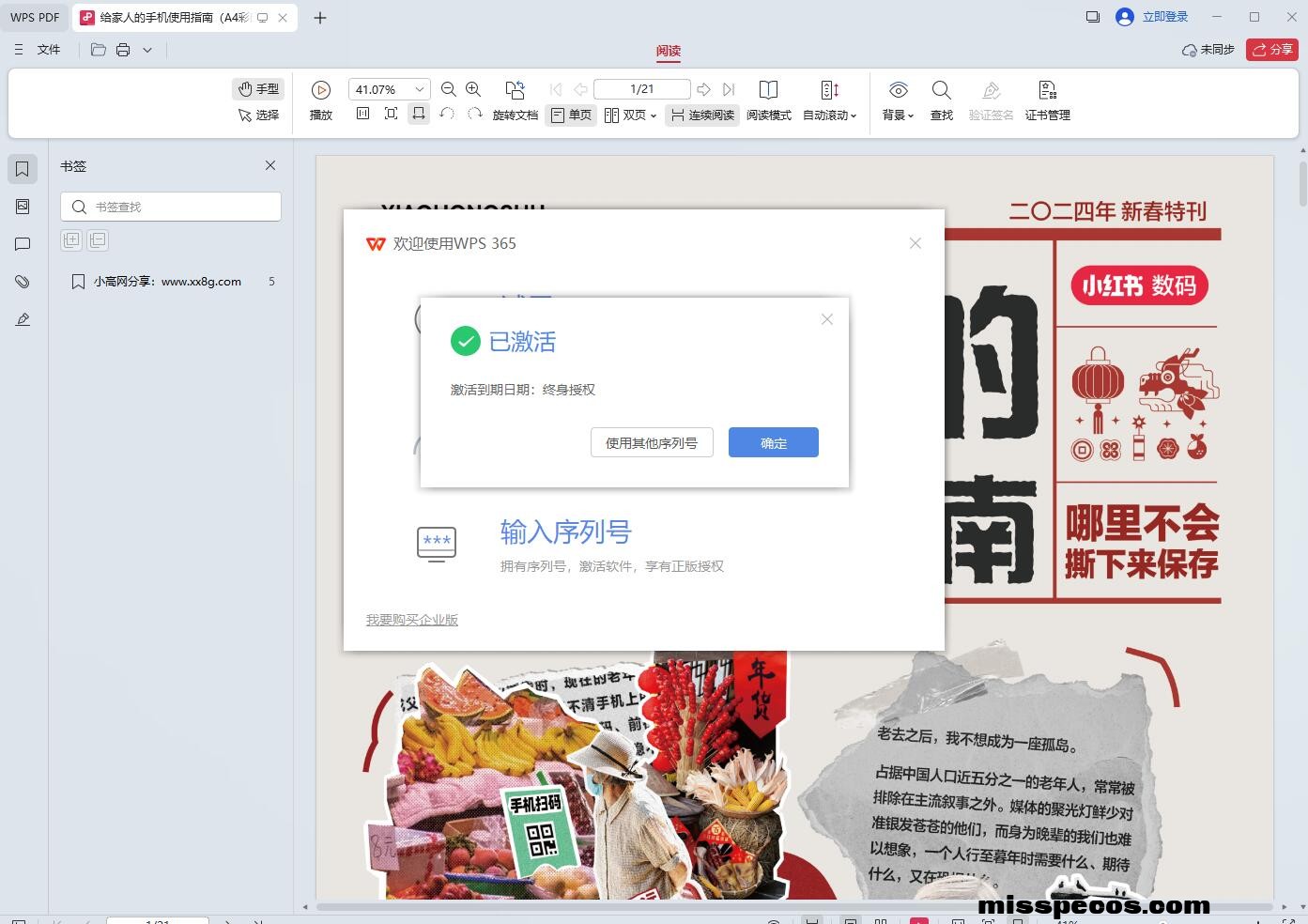1308x924 pixels.
Task: Open the comments sidebar panel icon
Action: click(x=23, y=244)
